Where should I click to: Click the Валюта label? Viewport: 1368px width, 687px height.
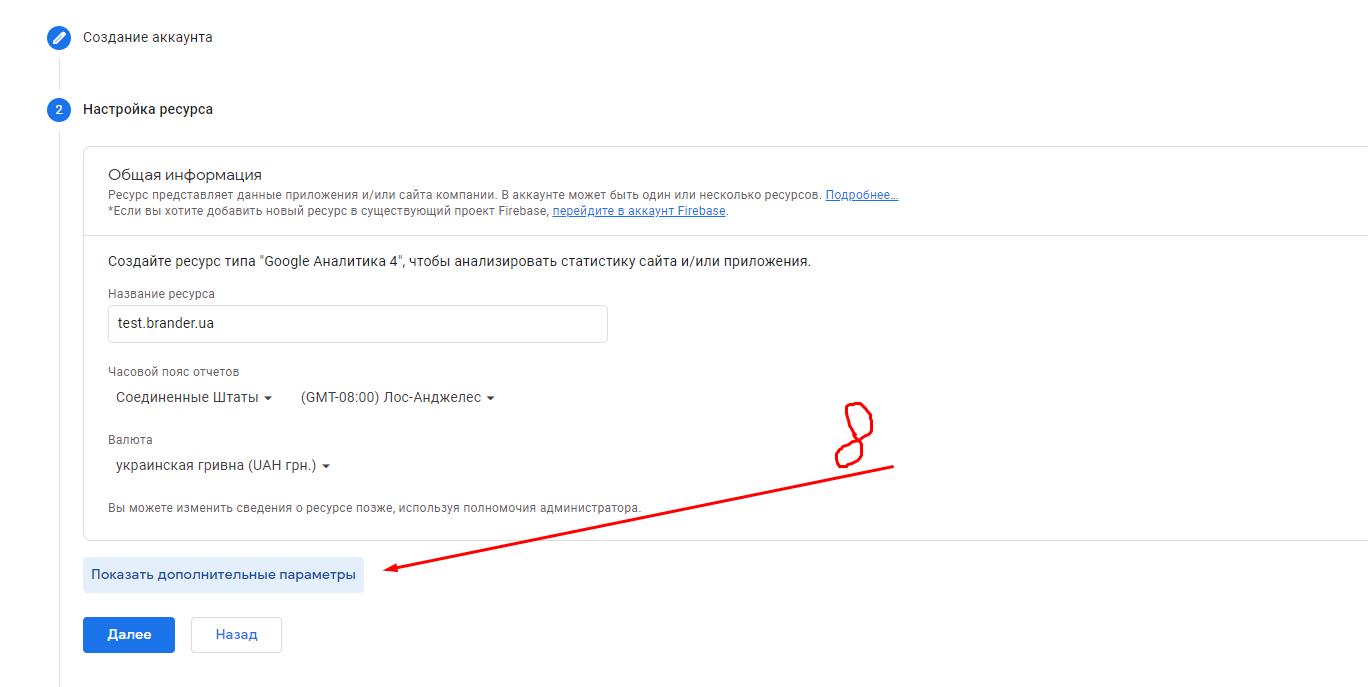130,439
